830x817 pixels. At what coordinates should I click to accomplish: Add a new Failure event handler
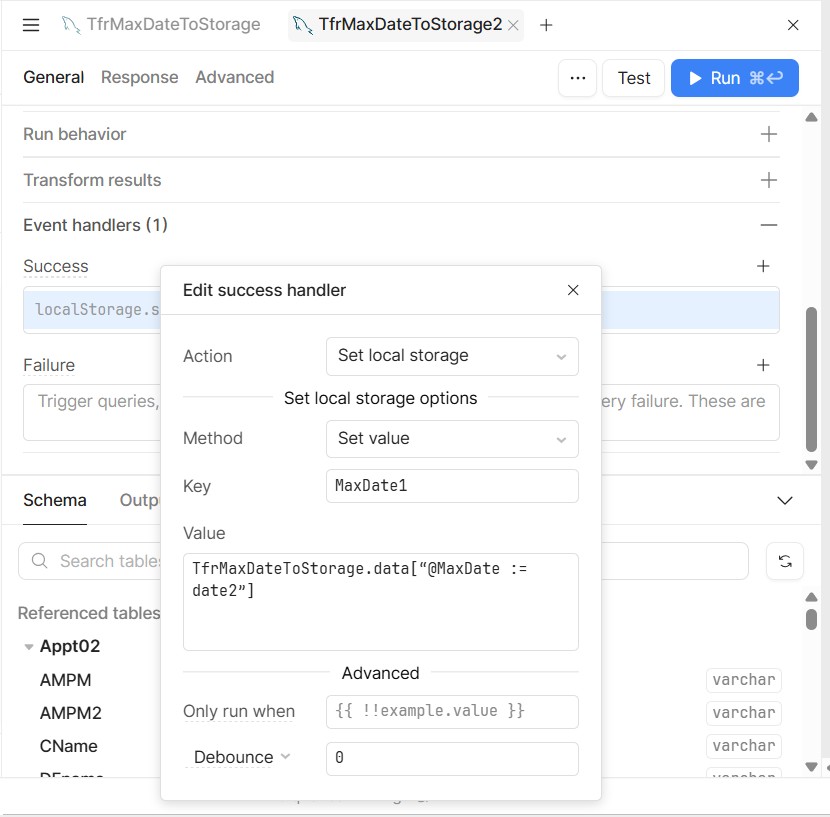763,365
